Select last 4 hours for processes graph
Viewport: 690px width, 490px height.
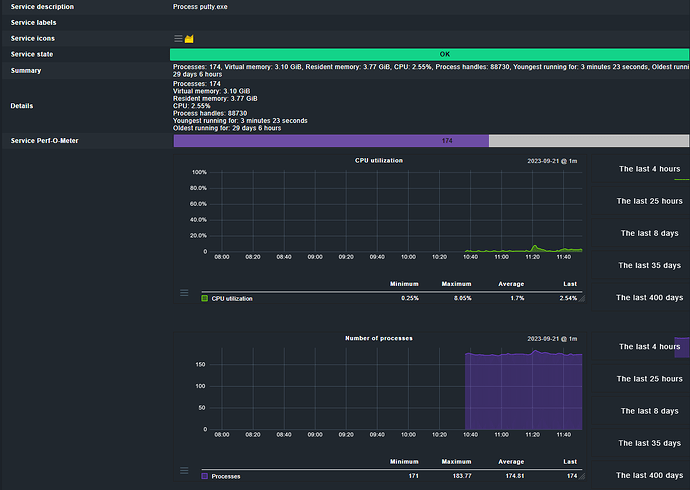tap(648, 347)
